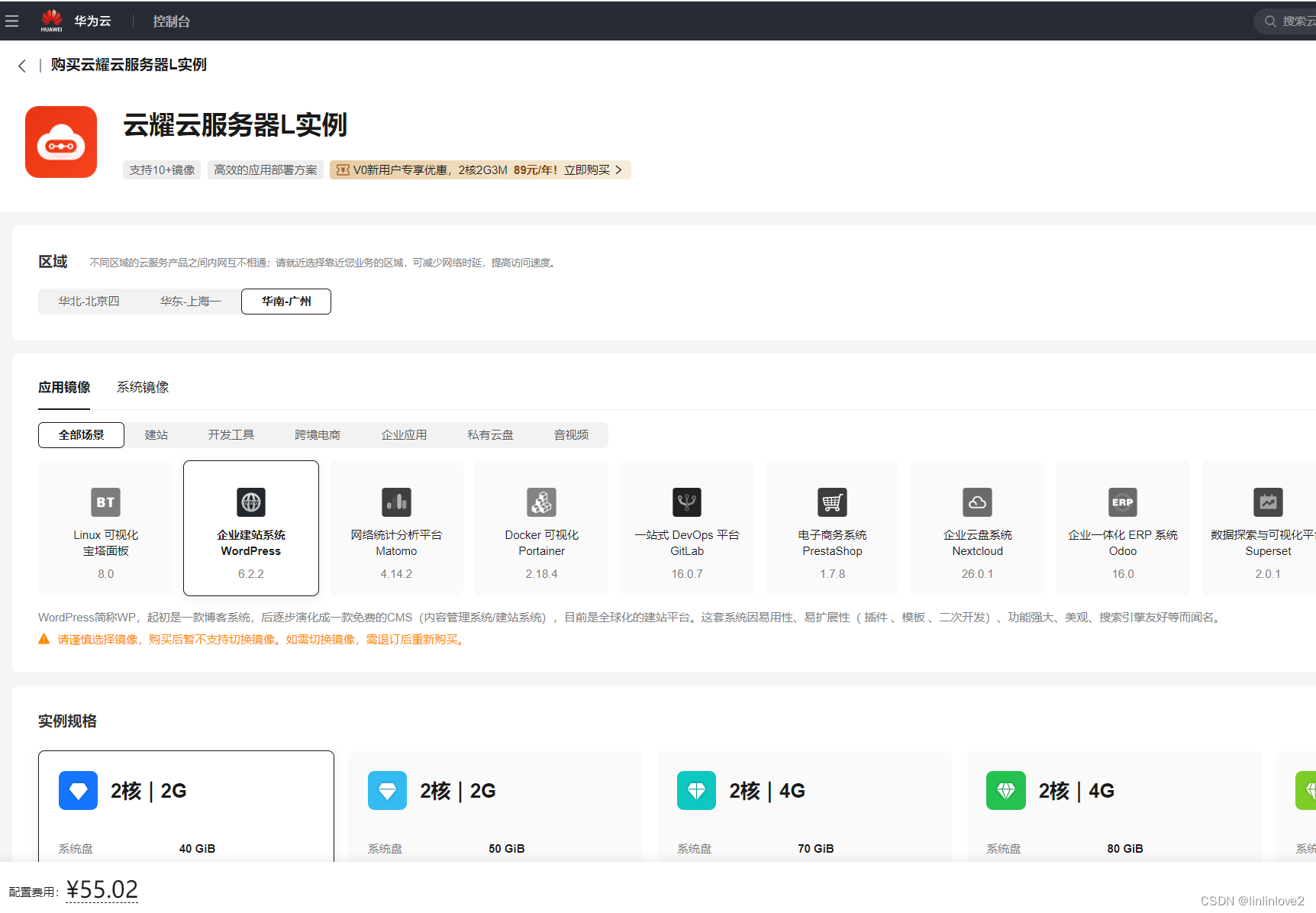The width and height of the screenshot is (1316, 913).
Task: Select the Matomo 4.14.2 image card
Action: [396, 528]
